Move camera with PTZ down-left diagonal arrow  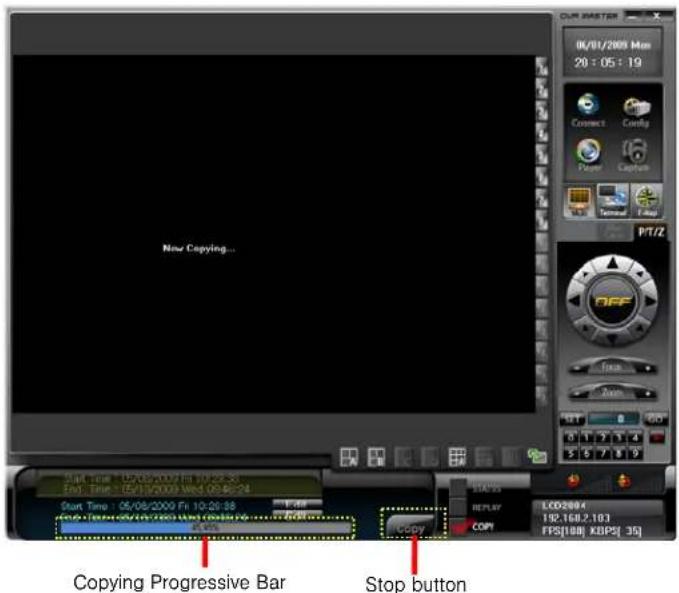(585, 328)
